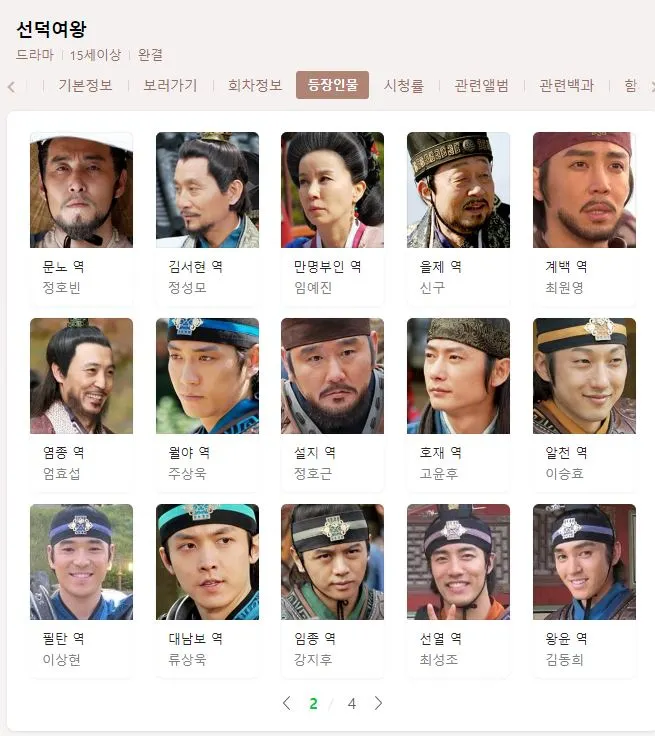This screenshot has height=736, width=655.
Task: Click actor name 김동희
Action: (x=564, y=659)
